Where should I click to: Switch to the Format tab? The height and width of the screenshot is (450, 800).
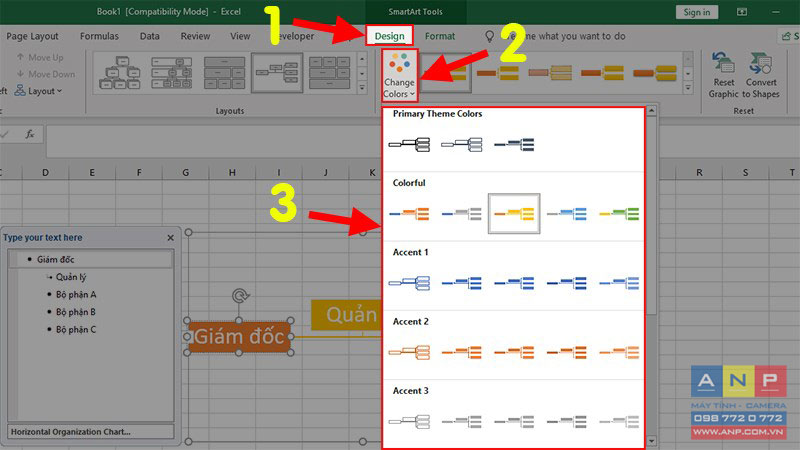pos(439,36)
